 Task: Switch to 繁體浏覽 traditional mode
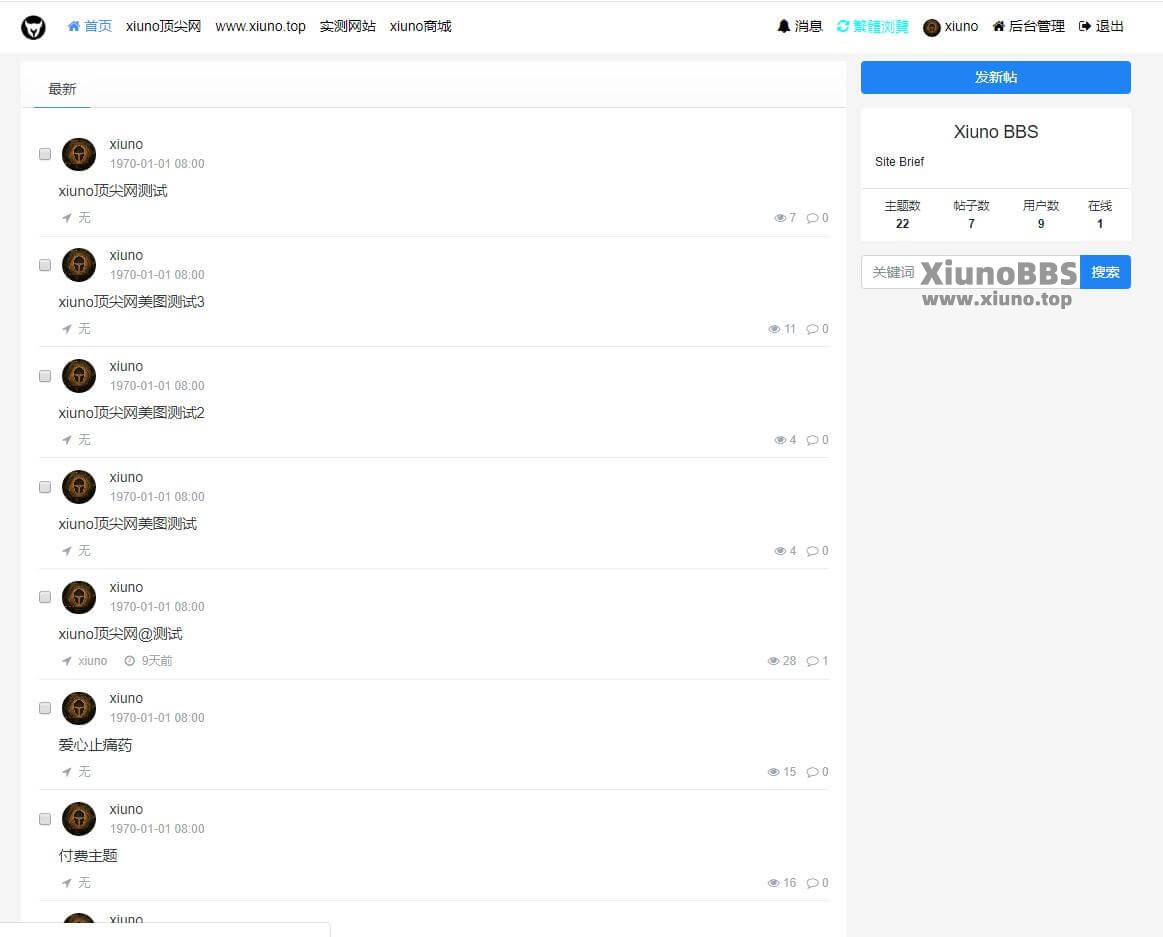tap(872, 27)
